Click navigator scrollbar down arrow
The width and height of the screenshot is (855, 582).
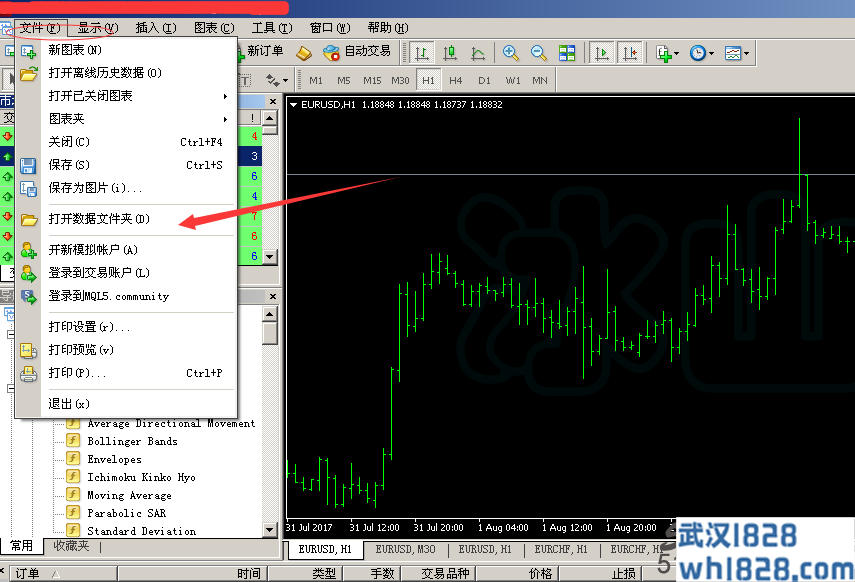tap(269, 529)
